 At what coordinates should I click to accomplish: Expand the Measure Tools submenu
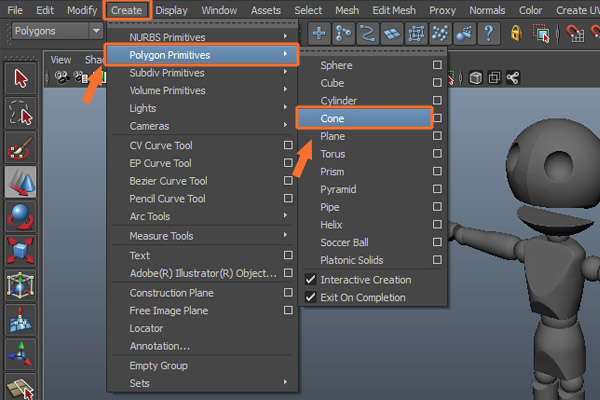coord(202,236)
